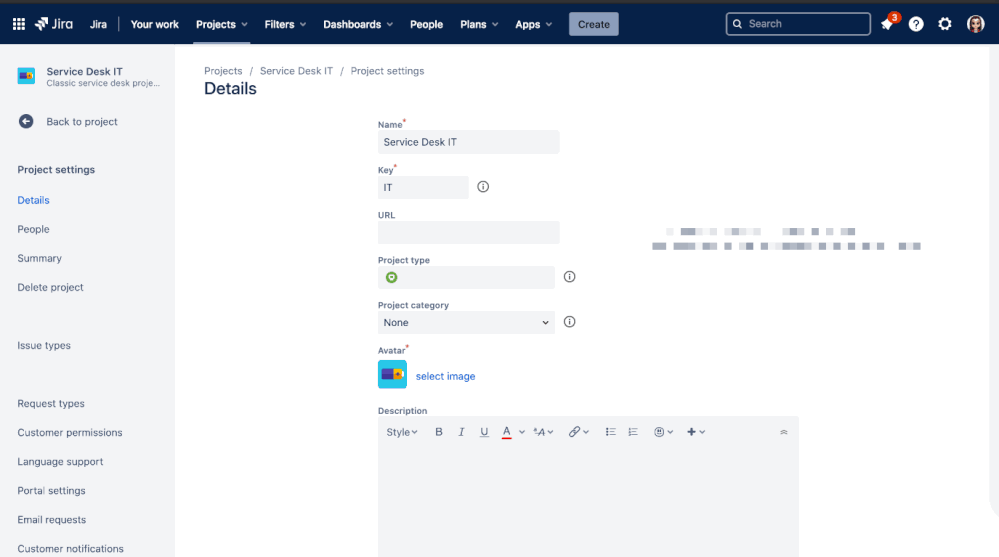Screen dimensions: 999x557
Task: Collapse the editor toolbar with chevrons icon
Action: (x=784, y=432)
